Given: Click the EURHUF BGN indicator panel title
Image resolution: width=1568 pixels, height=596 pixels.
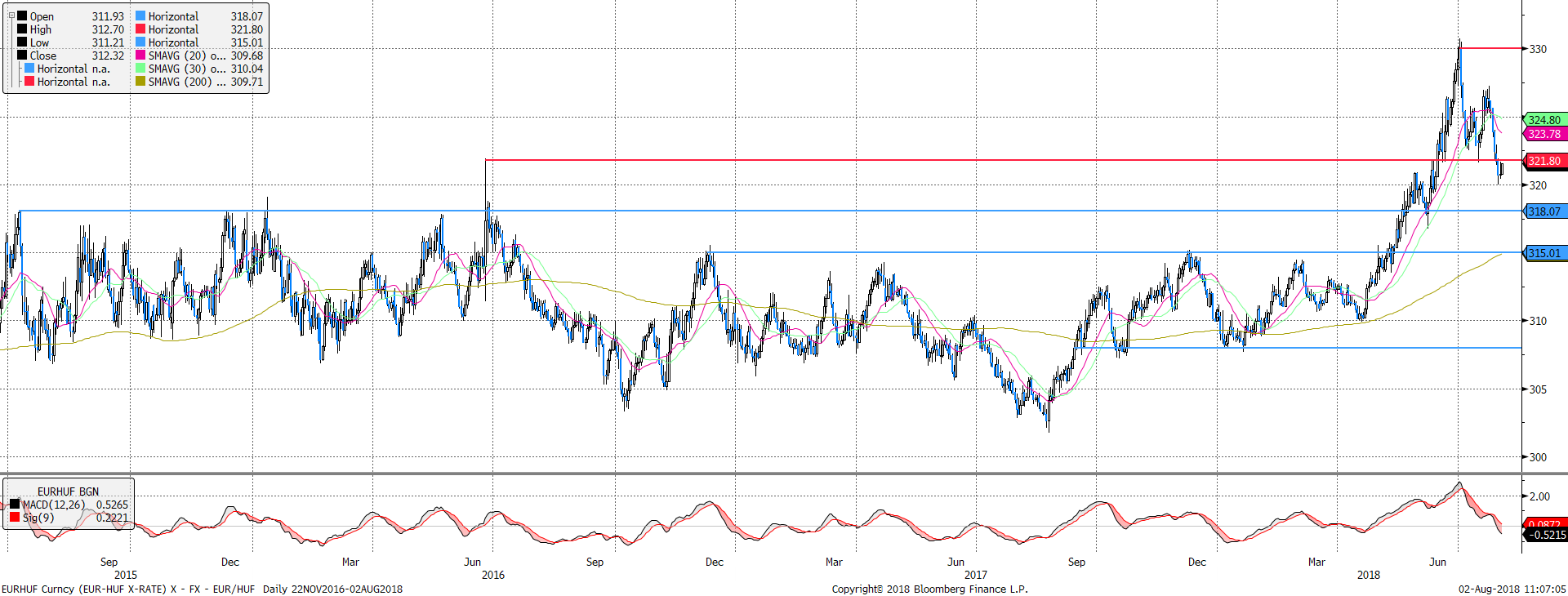Looking at the screenshot, I should coord(68,491).
